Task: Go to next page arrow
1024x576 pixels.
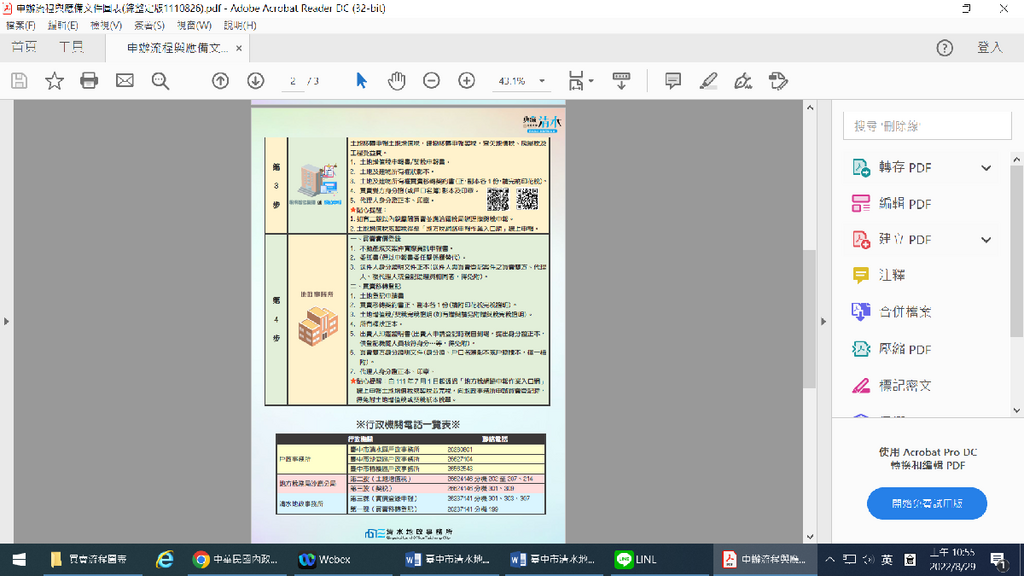Action: tap(256, 81)
